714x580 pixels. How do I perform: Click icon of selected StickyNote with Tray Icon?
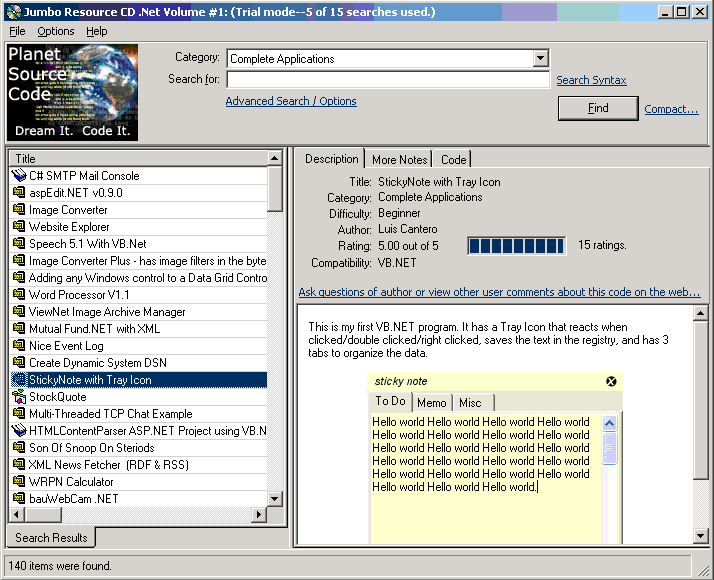click(19, 379)
